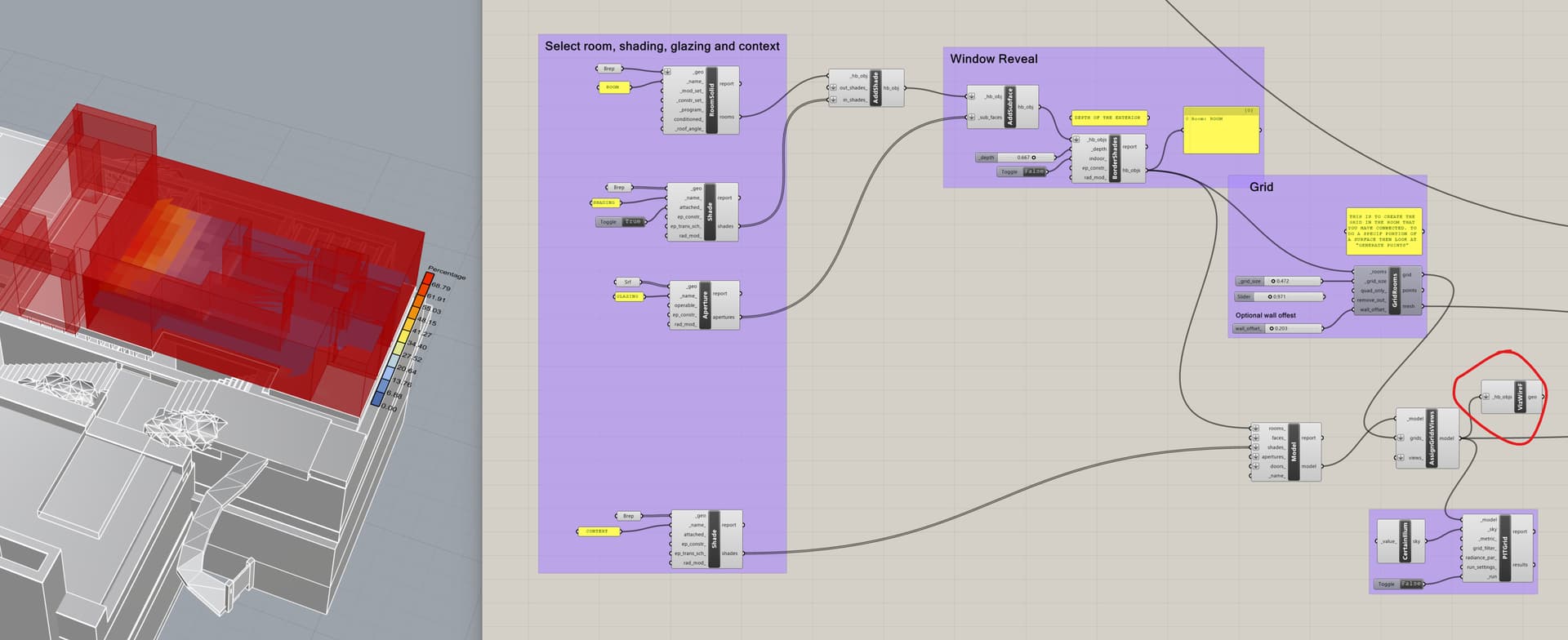Select the Brep parameter wired to SHADING Shade
This screenshot has width=1568, height=640.
[619, 188]
